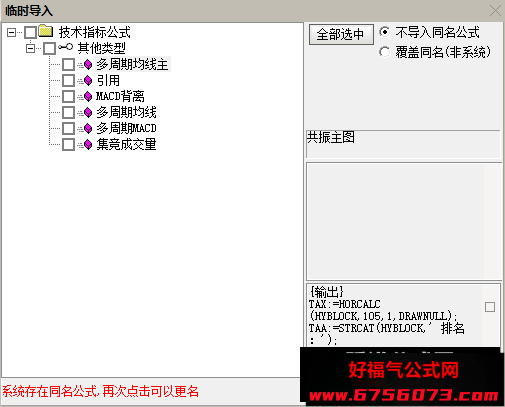Screen dimensions: 505x407
Task: Click the magenta diamond icon for 多周期MACD
Action: 88,128
